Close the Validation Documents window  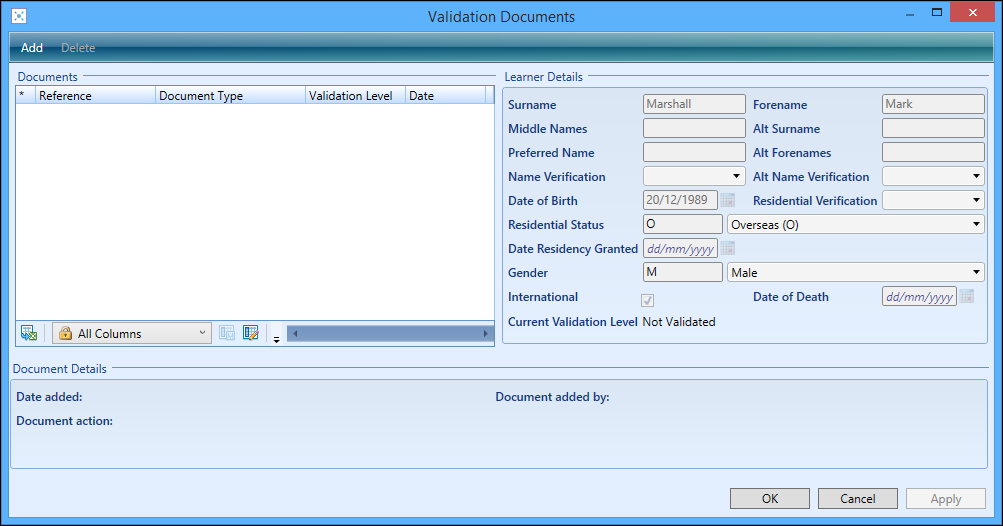click(x=972, y=13)
